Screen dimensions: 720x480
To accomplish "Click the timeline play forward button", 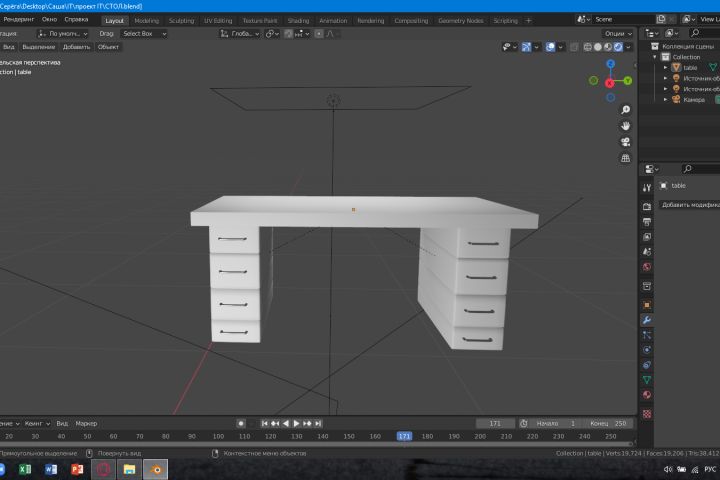I will point(296,424).
